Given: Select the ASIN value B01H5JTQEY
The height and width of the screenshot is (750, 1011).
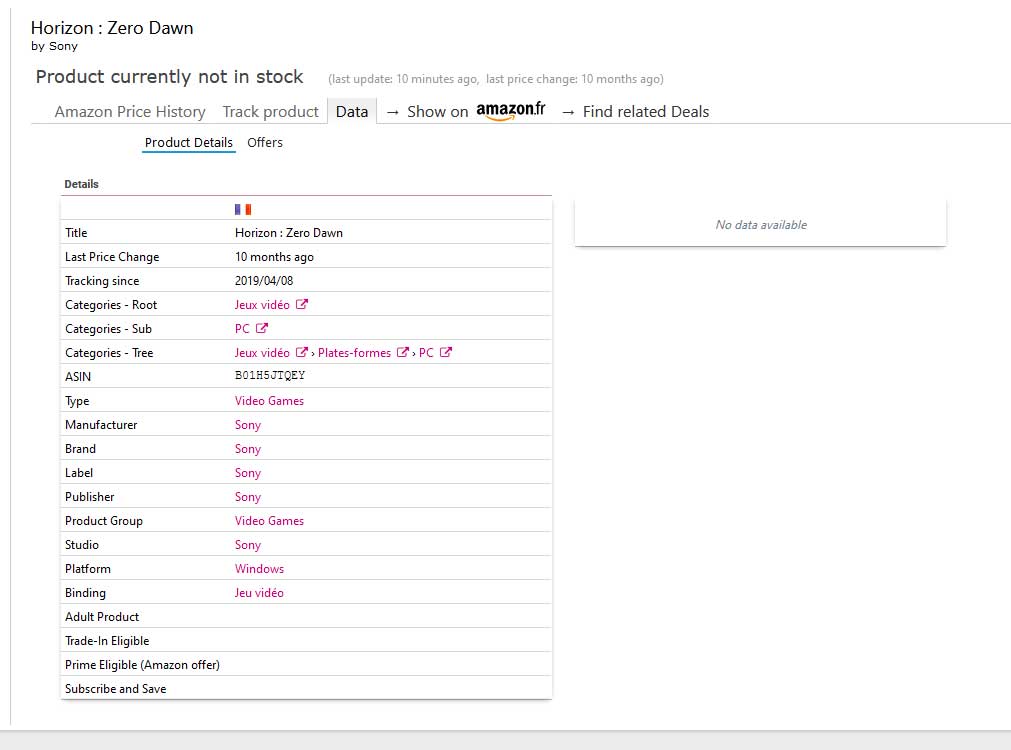Looking at the screenshot, I should click(x=270, y=375).
